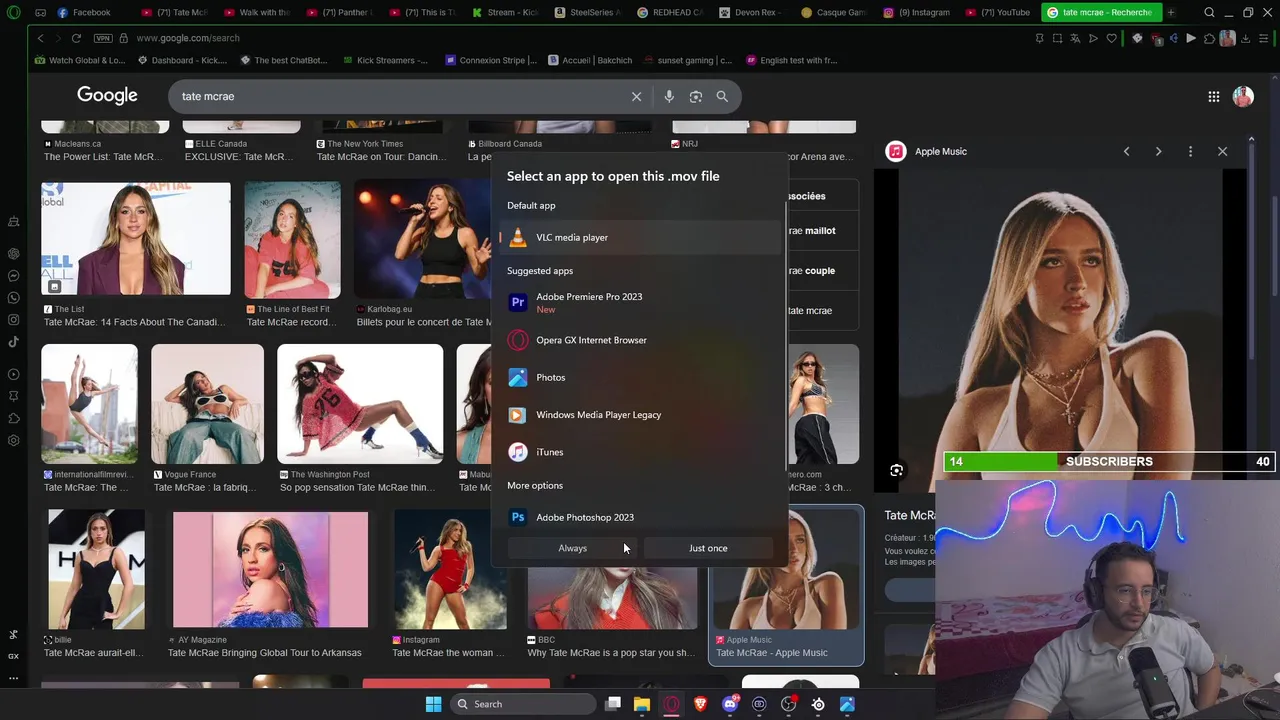1280x720 pixels.
Task: Edit the 'tate mcrae' search field
Action: point(400,96)
